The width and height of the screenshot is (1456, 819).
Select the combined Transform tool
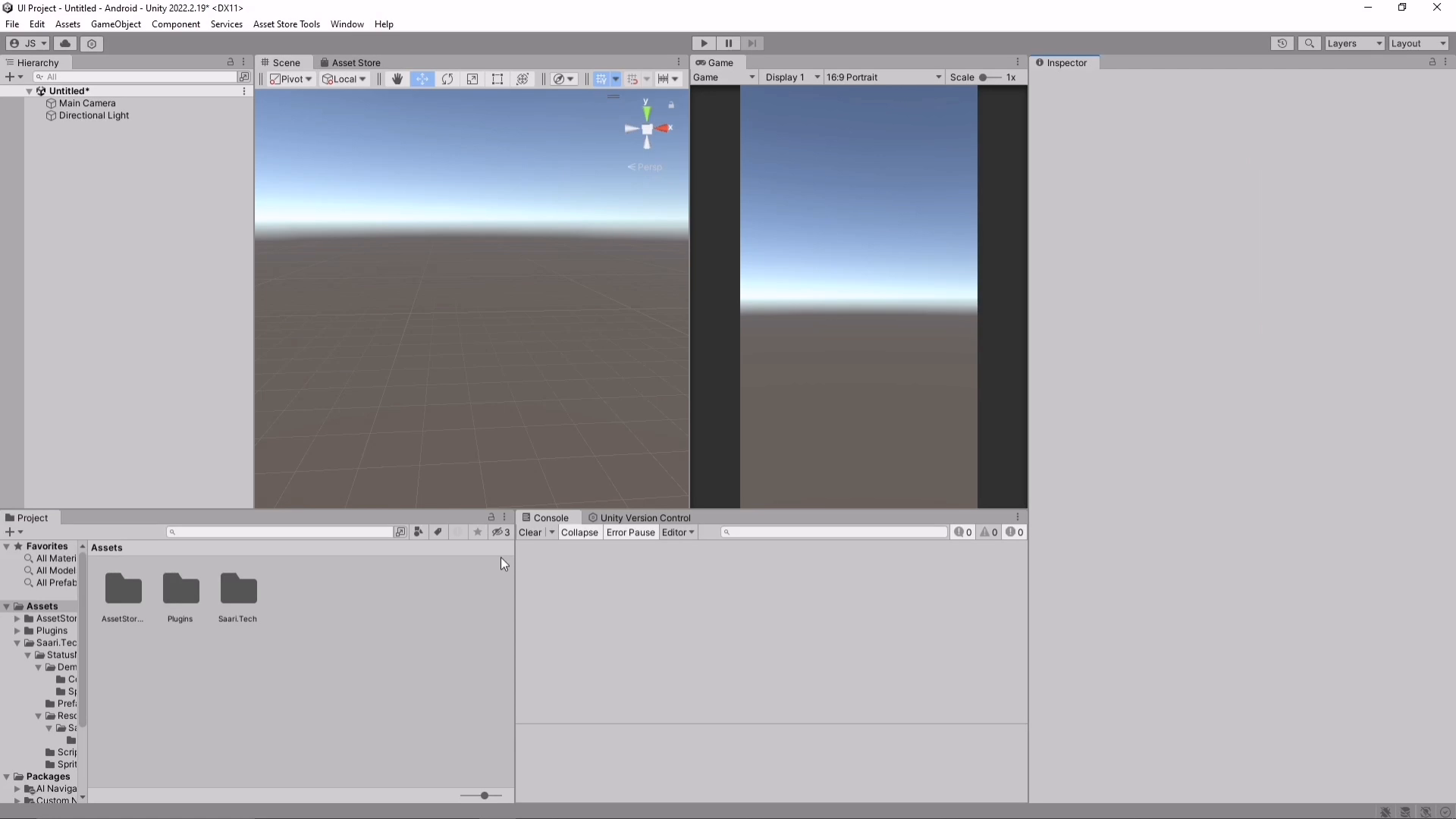[522, 79]
